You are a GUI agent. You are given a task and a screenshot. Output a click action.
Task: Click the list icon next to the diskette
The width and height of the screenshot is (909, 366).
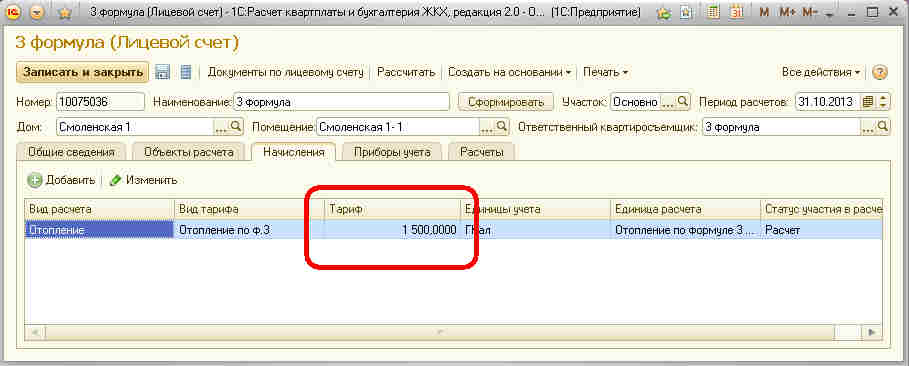tap(186, 72)
